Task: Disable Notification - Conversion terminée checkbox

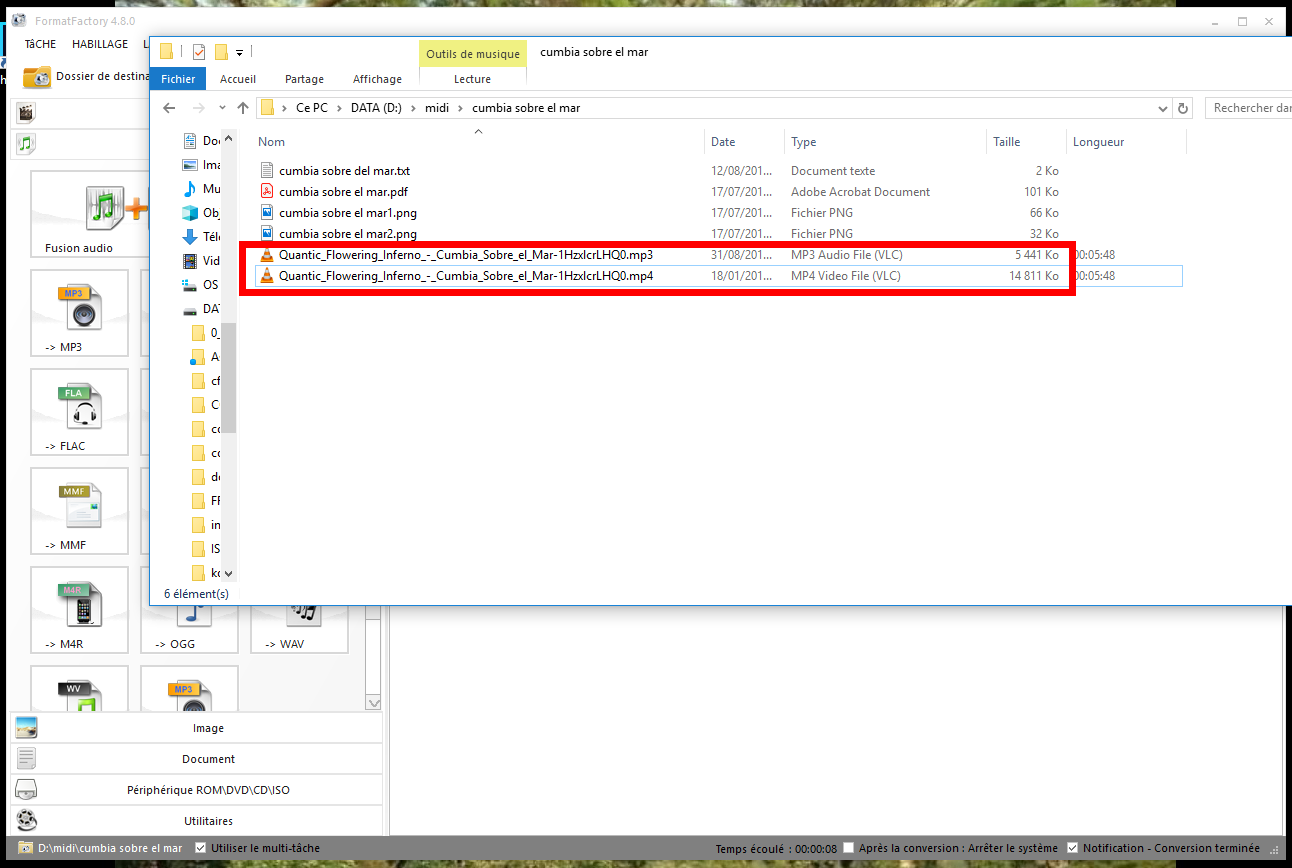Action: [x=1073, y=848]
